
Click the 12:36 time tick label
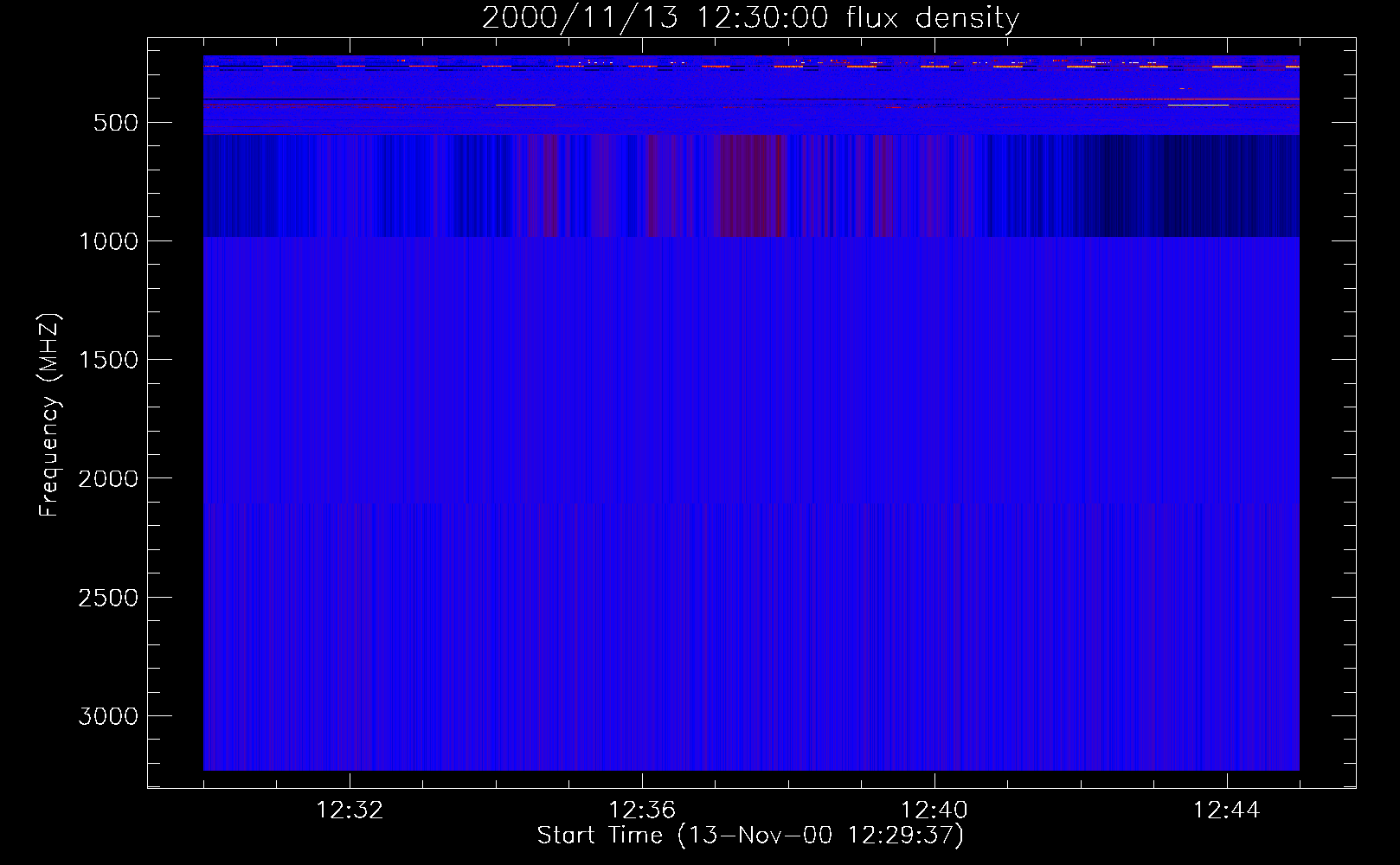coord(642,811)
